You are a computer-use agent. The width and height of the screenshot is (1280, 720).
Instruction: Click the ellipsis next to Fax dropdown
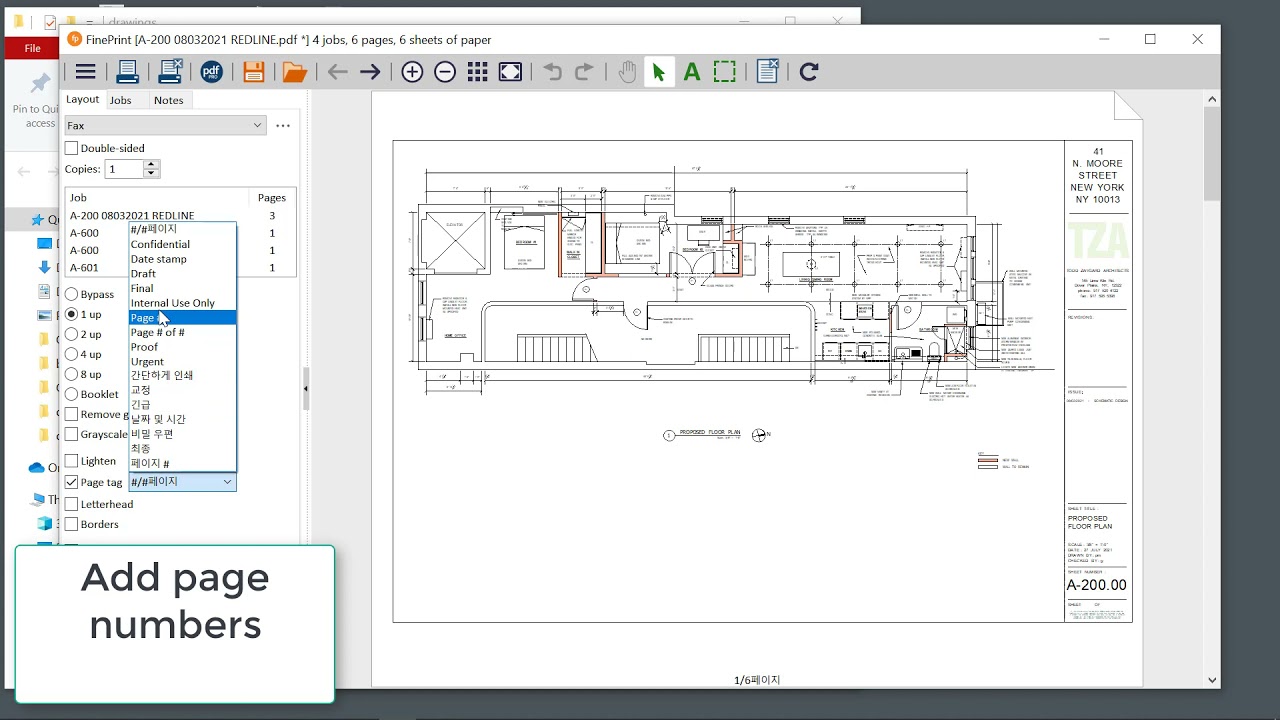click(x=283, y=125)
